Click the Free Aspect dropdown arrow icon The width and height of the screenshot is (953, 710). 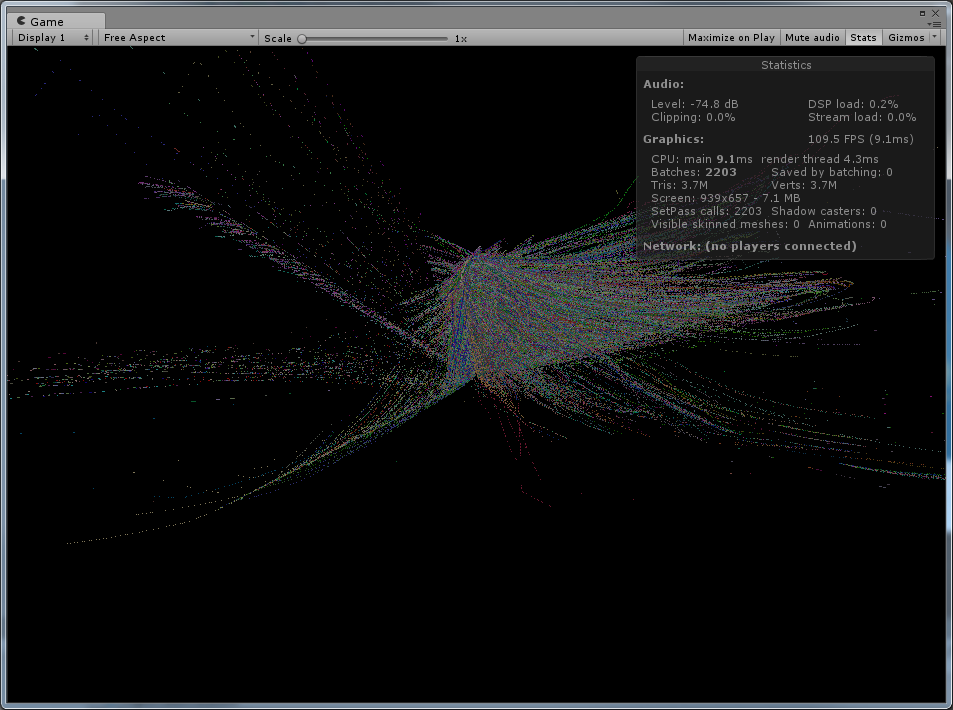251,37
